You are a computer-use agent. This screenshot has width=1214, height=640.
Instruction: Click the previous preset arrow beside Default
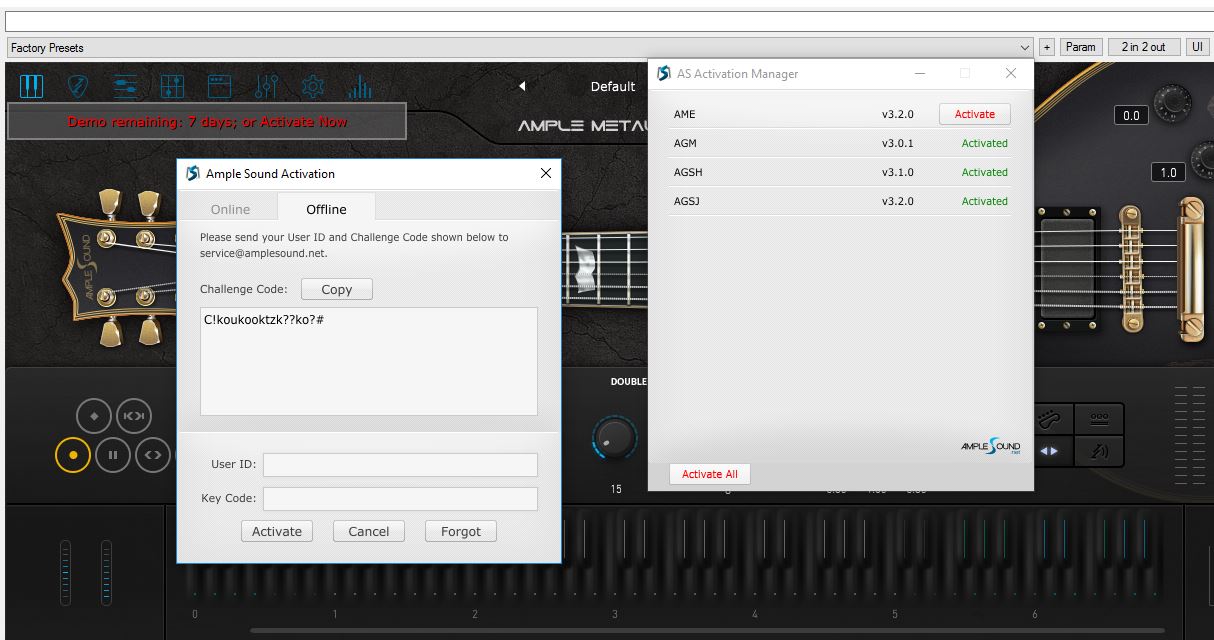522,86
